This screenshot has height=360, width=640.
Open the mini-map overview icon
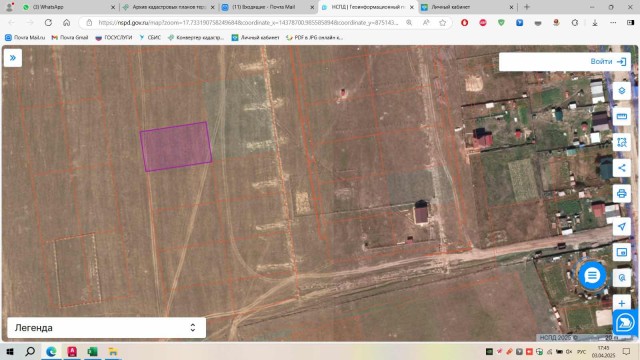pyautogui.click(x=621, y=252)
